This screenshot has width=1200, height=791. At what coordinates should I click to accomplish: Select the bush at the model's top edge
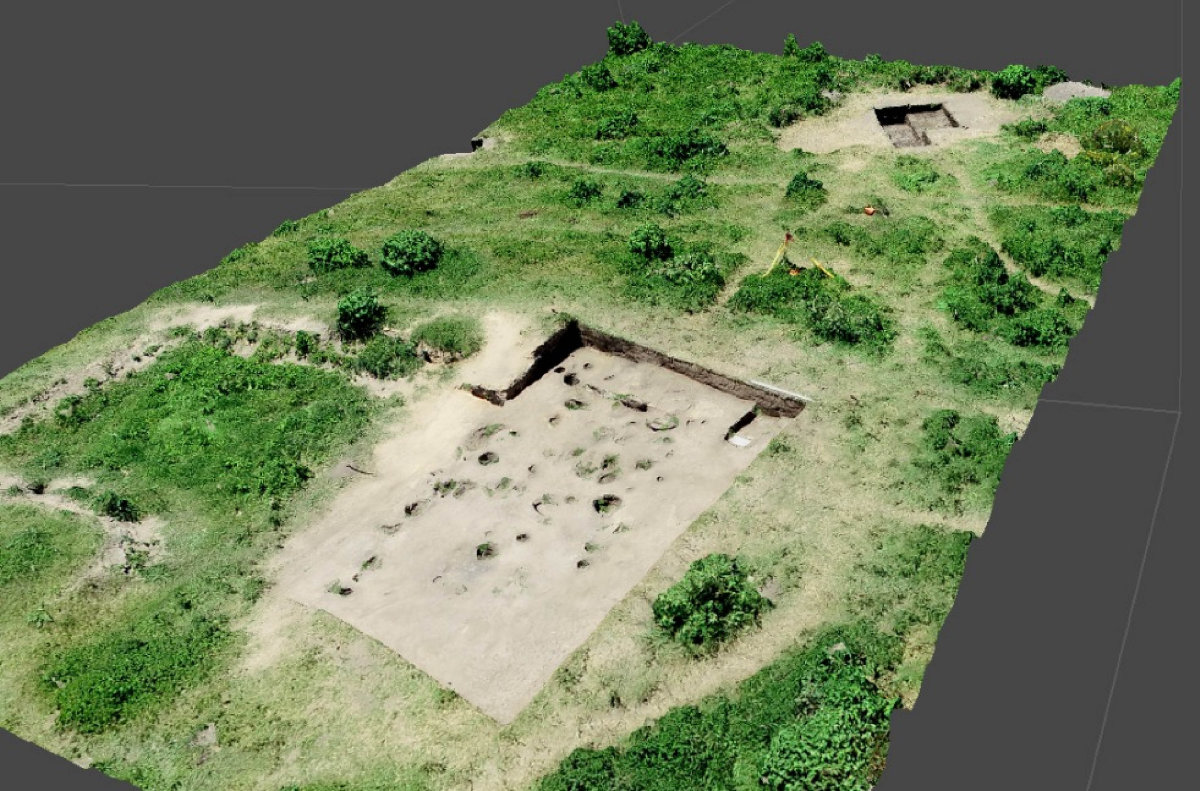pos(628,38)
